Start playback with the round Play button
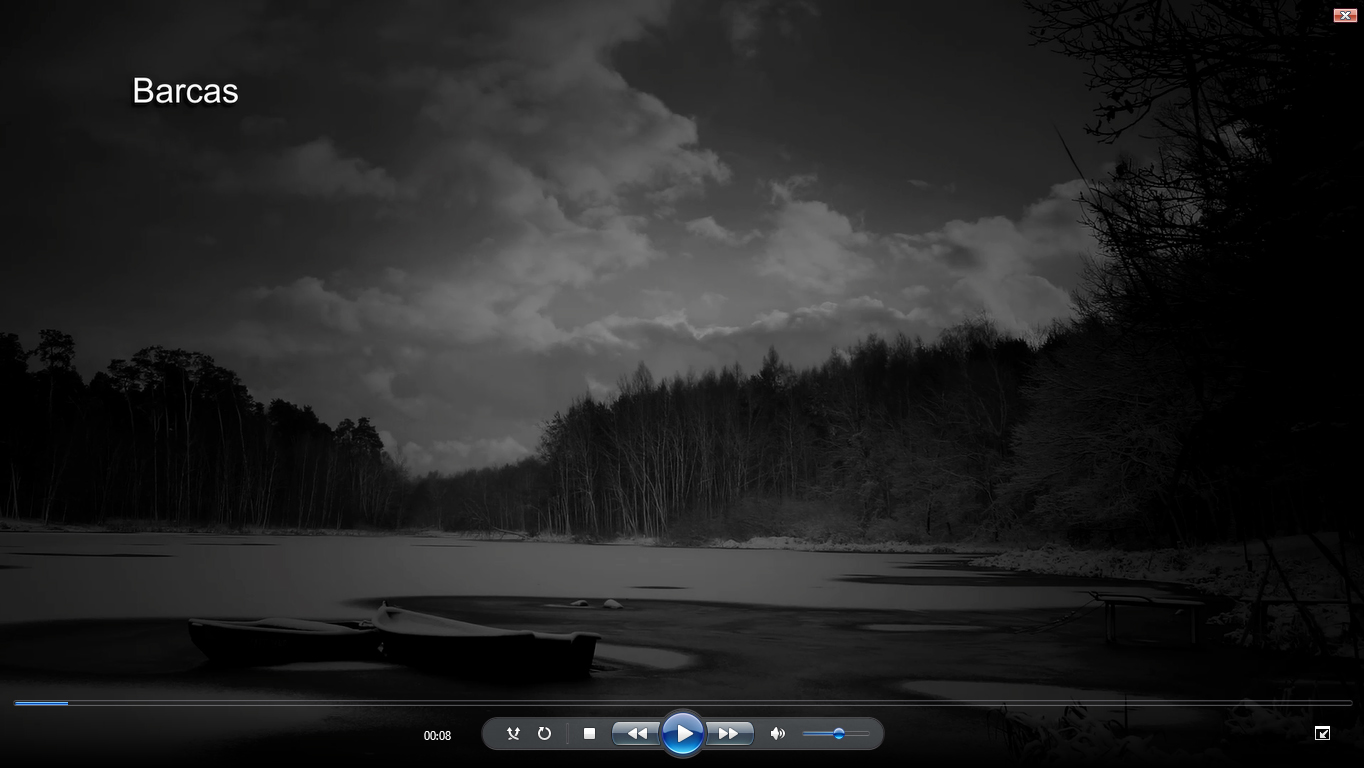The image size is (1364, 768). coord(683,734)
